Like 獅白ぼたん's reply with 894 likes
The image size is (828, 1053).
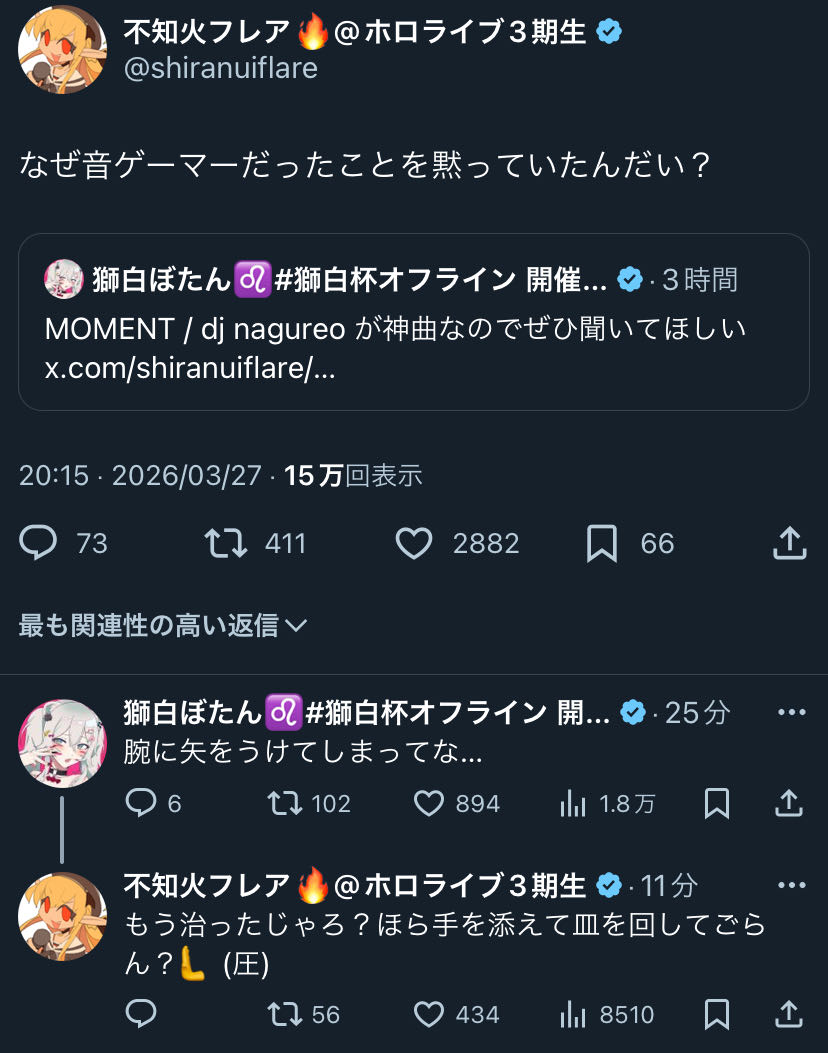tap(429, 803)
